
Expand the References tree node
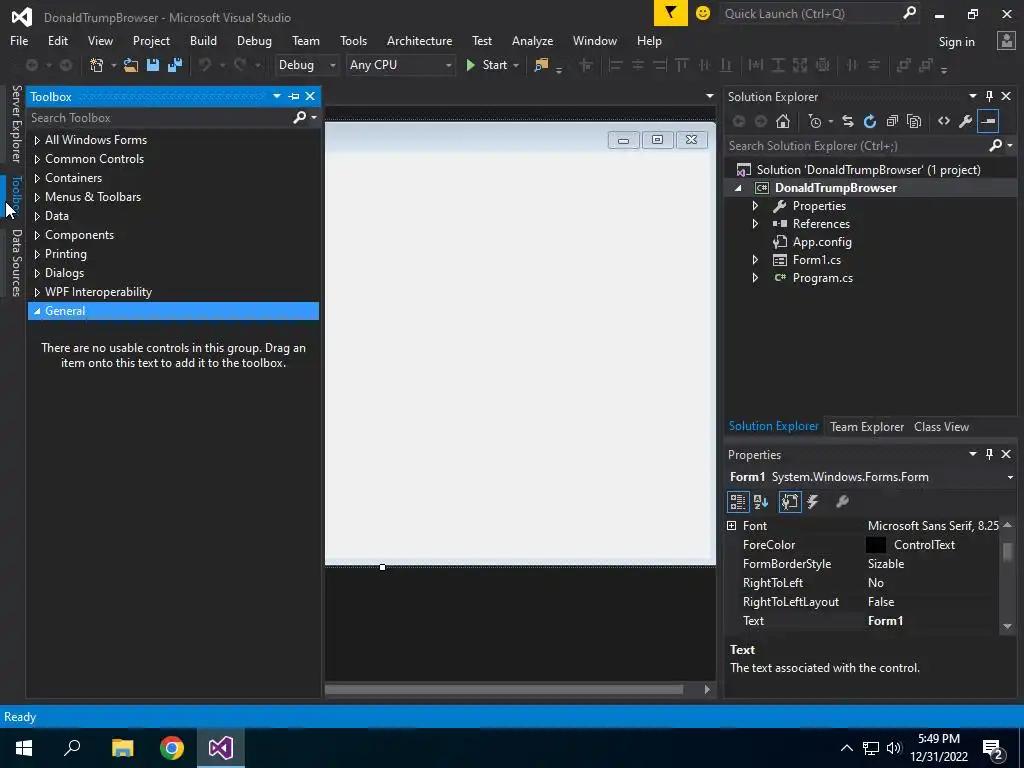pos(755,224)
